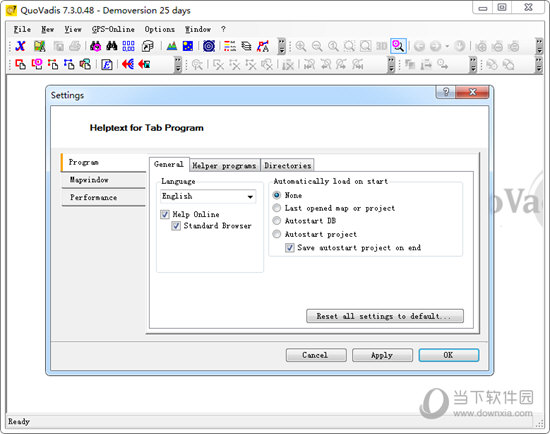Open the View menu
The image size is (550, 434).
click(73, 29)
